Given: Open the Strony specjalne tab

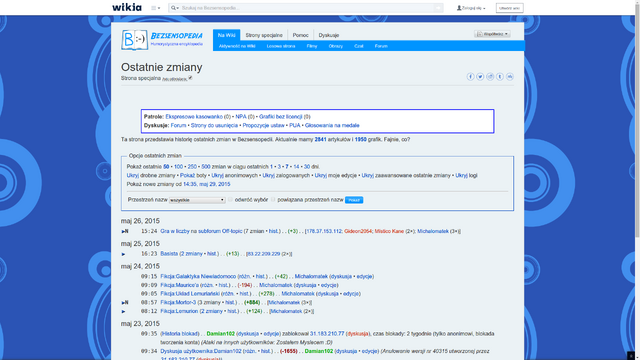Looking at the screenshot, I should pos(264,35).
